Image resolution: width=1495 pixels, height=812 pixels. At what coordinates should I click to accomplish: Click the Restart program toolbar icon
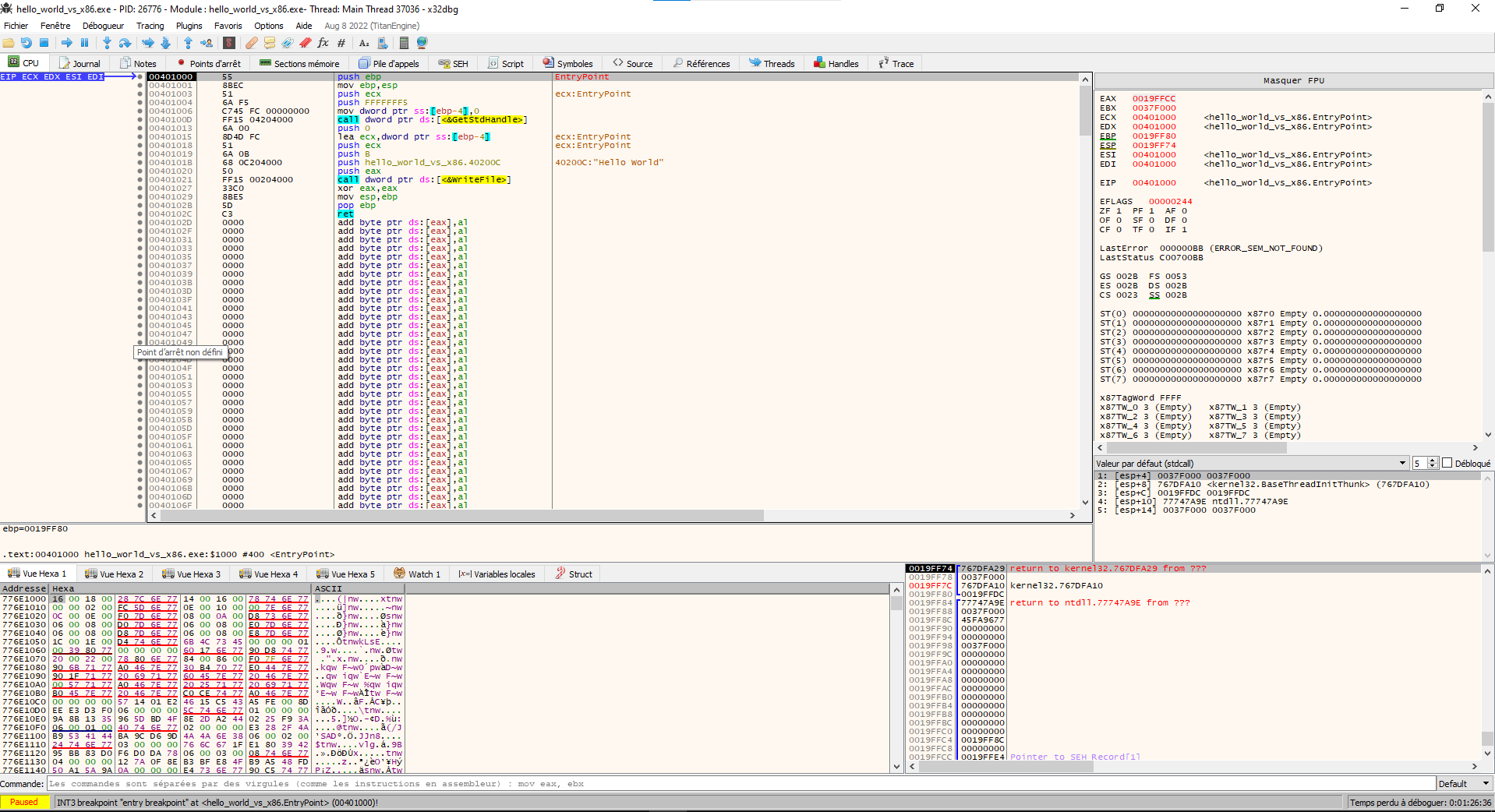coord(27,43)
